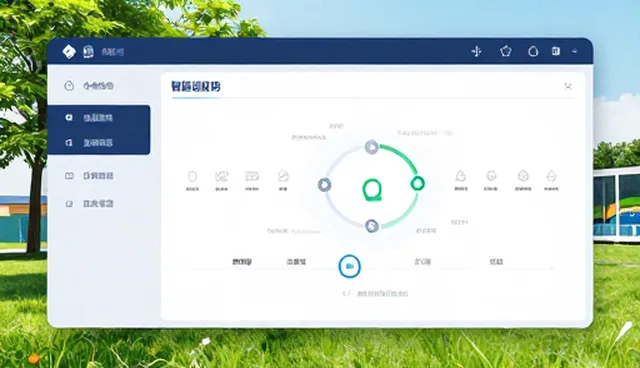Image resolution: width=640 pixels, height=368 pixels.
Task: Close the panel with the X button
Action: (568, 86)
